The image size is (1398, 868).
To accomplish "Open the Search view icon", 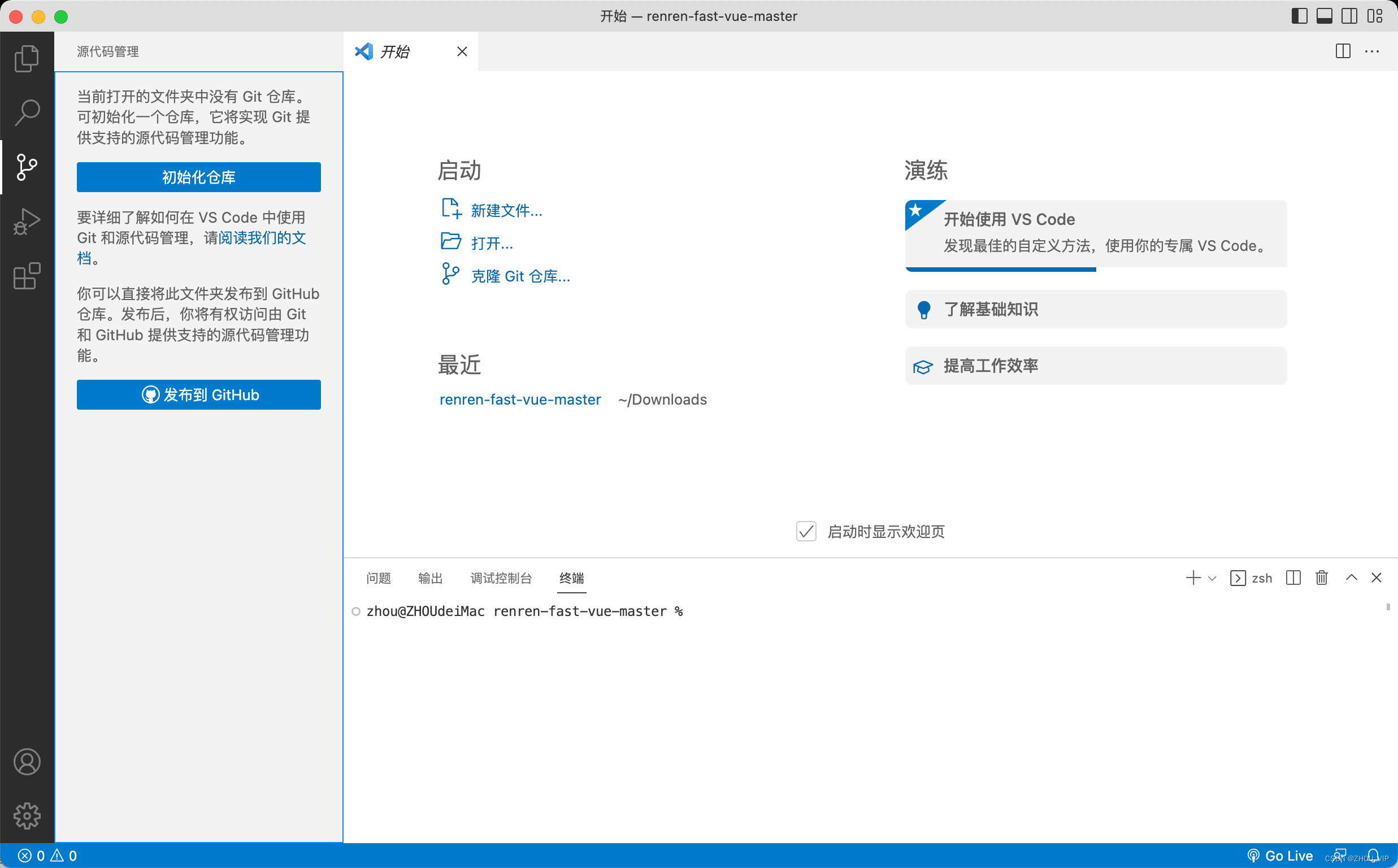I will [x=27, y=112].
